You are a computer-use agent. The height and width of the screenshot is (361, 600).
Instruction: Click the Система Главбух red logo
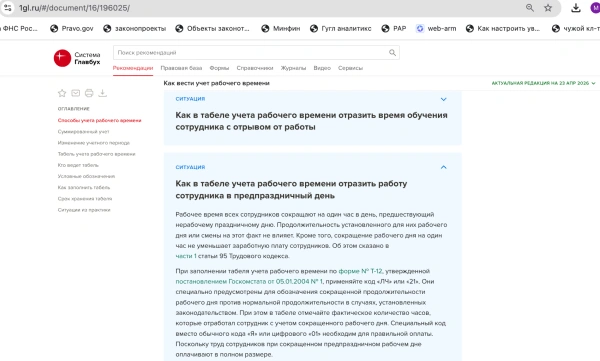click(x=62, y=58)
